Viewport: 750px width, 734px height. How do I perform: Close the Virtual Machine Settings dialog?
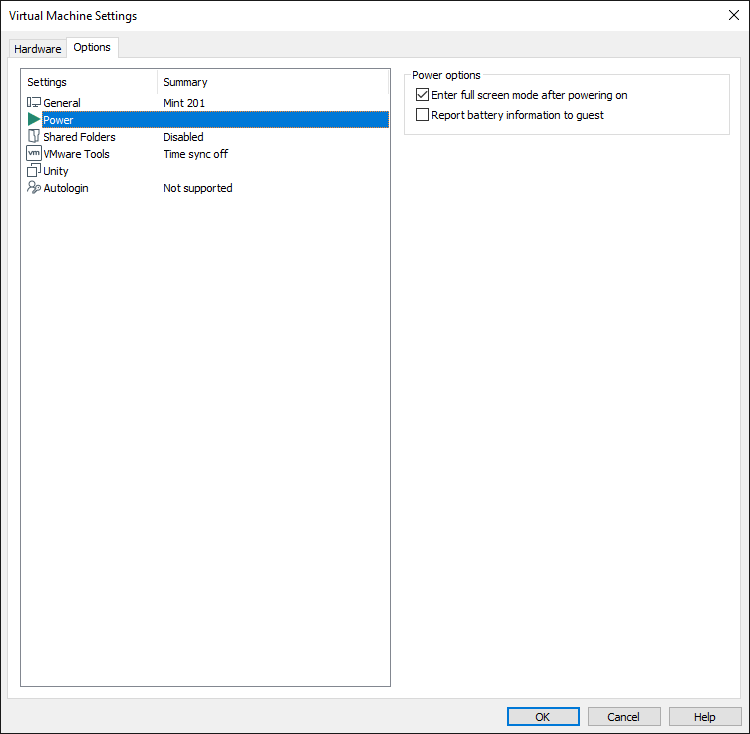point(733,15)
